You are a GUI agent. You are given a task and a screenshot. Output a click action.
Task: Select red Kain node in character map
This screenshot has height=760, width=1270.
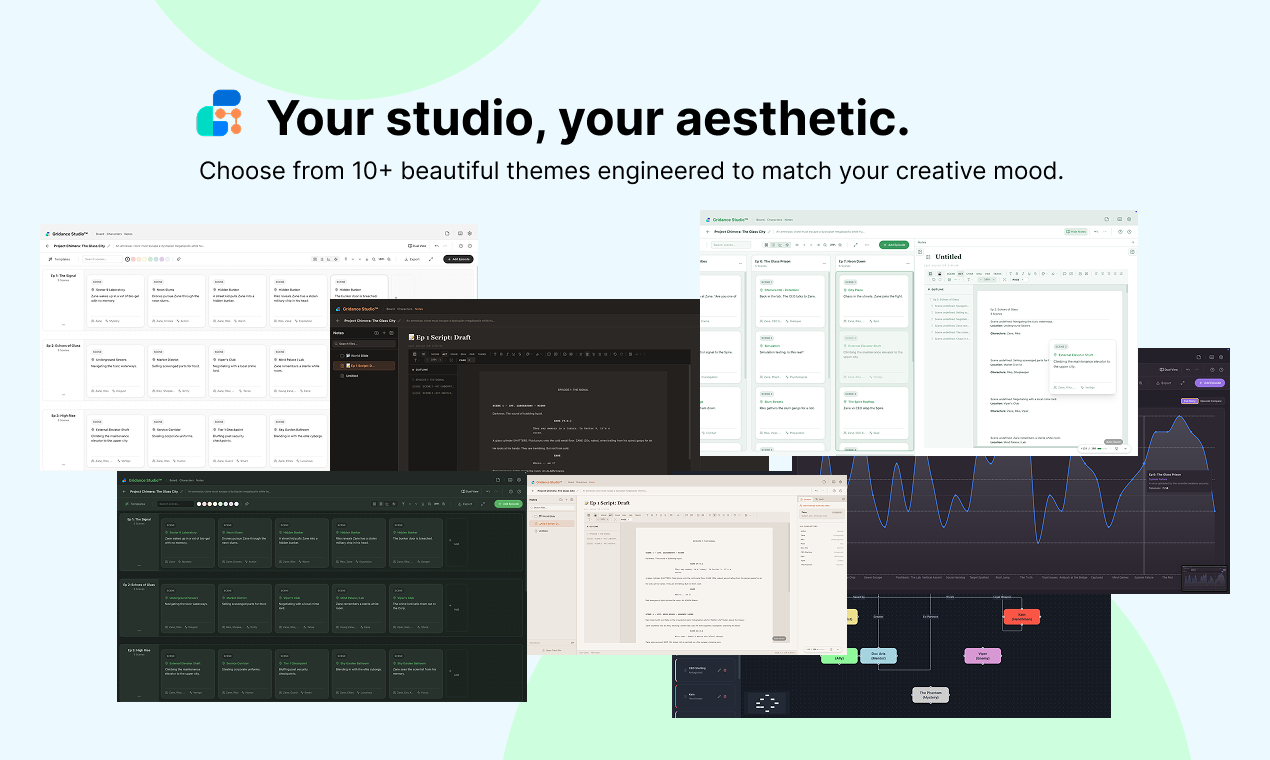point(1022,617)
